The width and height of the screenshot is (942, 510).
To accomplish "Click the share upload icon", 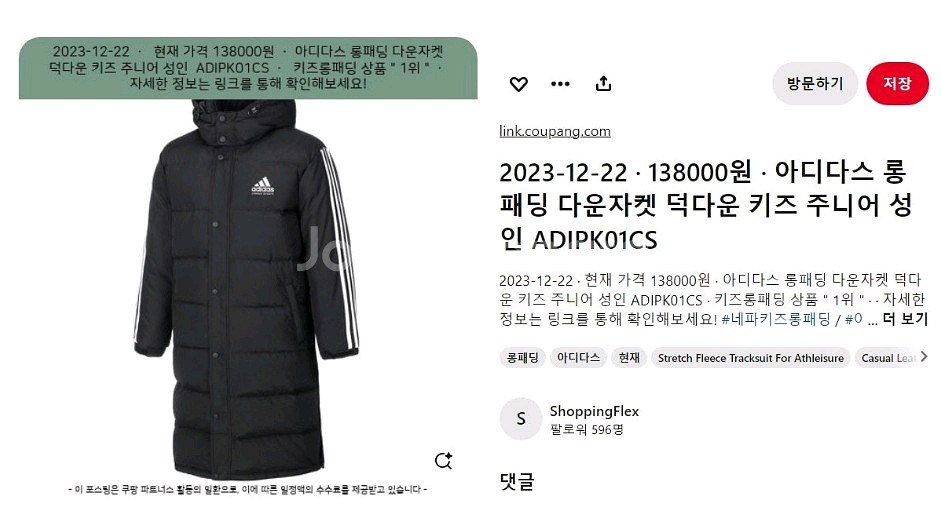I will click(603, 83).
